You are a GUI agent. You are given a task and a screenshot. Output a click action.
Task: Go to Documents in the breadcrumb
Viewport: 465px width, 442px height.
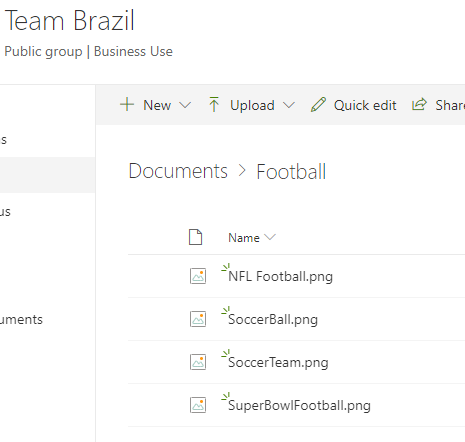pos(178,171)
